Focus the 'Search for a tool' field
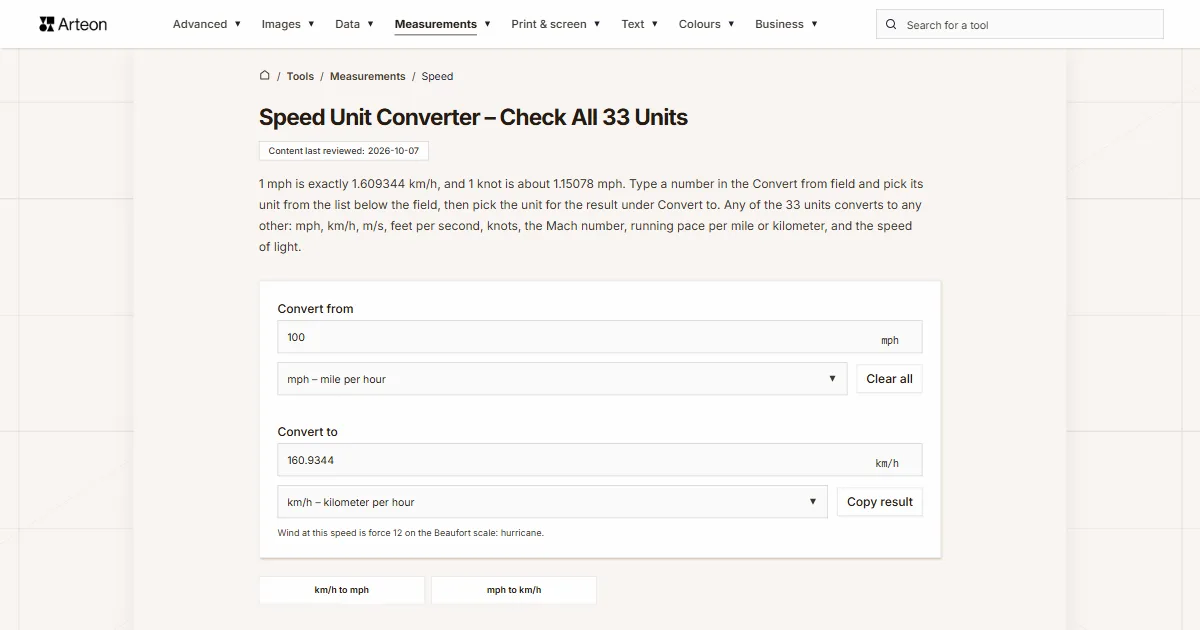The width and height of the screenshot is (1200, 630). click(x=1020, y=25)
